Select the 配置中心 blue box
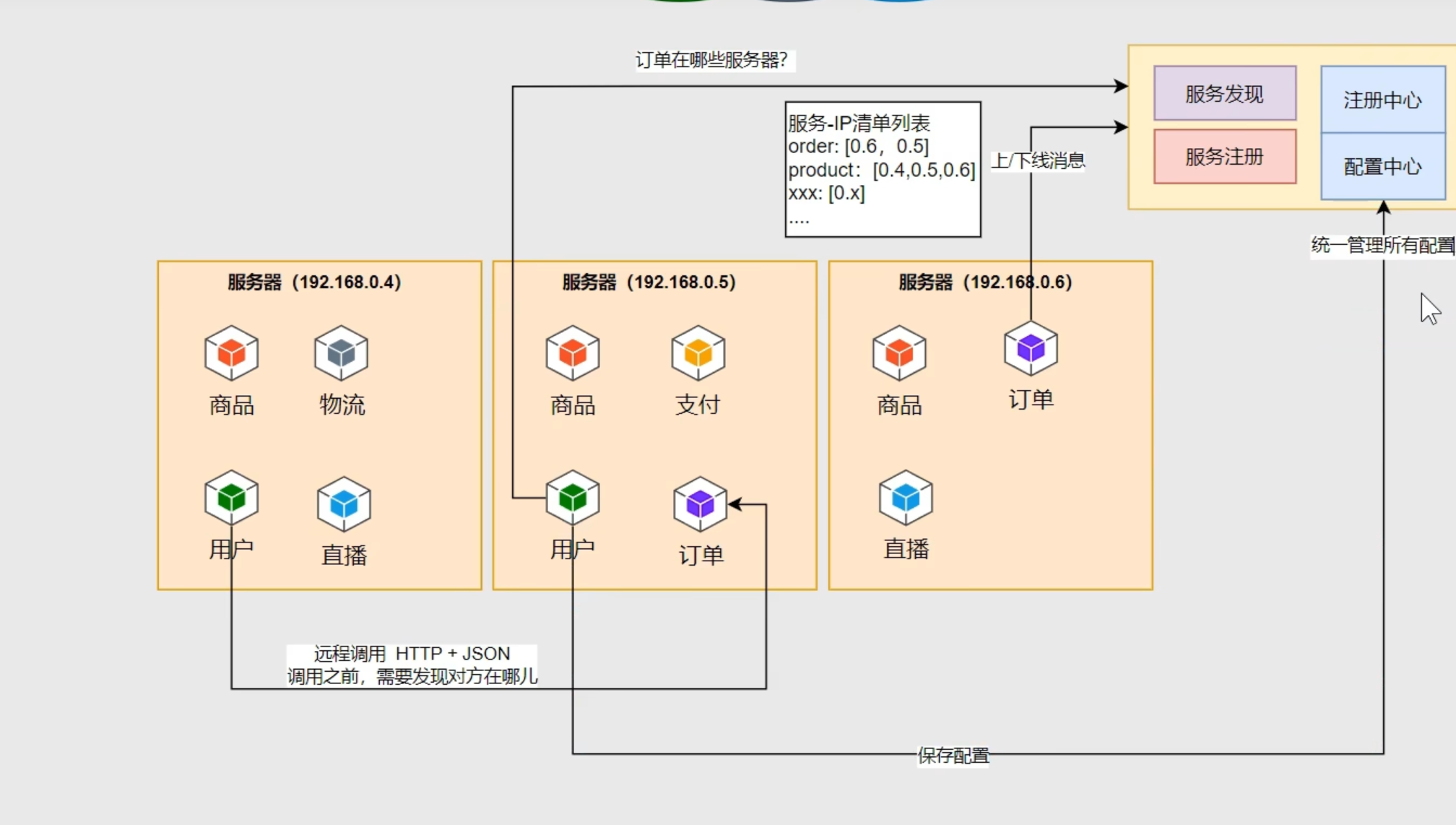The height and width of the screenshot is (825, 1456). [x=1382, y=166]
